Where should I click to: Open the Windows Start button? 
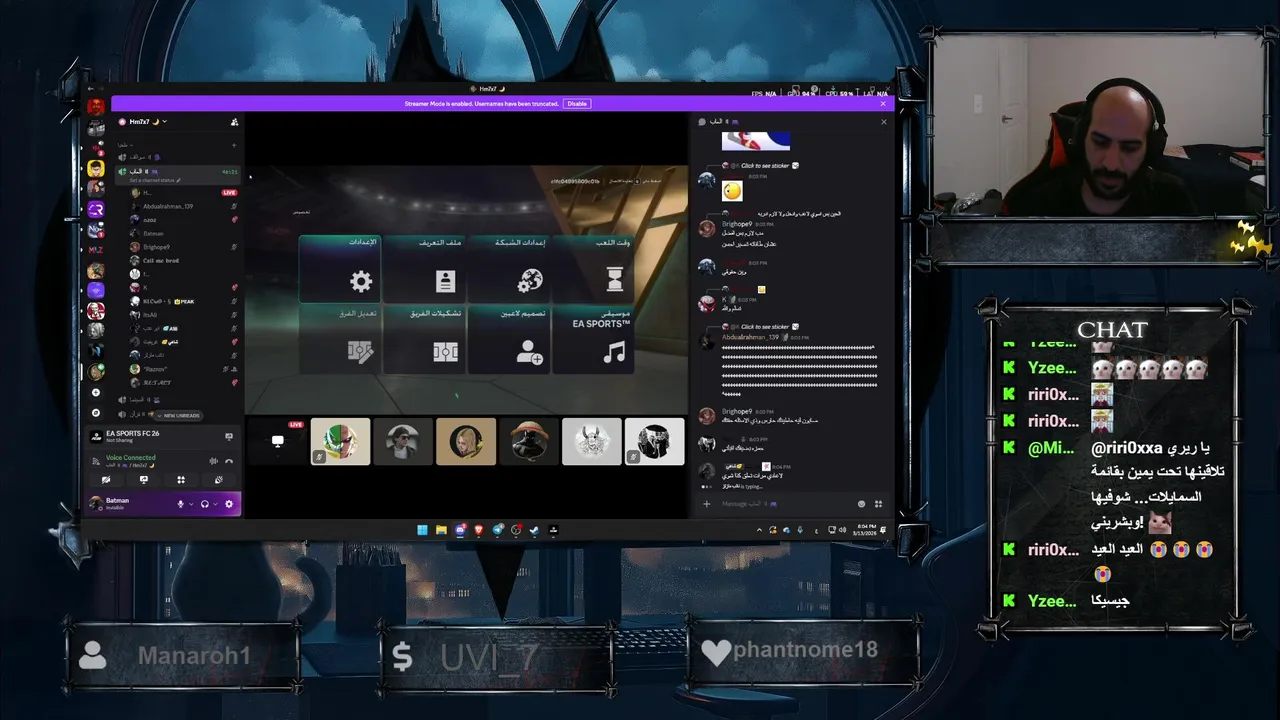421,530
